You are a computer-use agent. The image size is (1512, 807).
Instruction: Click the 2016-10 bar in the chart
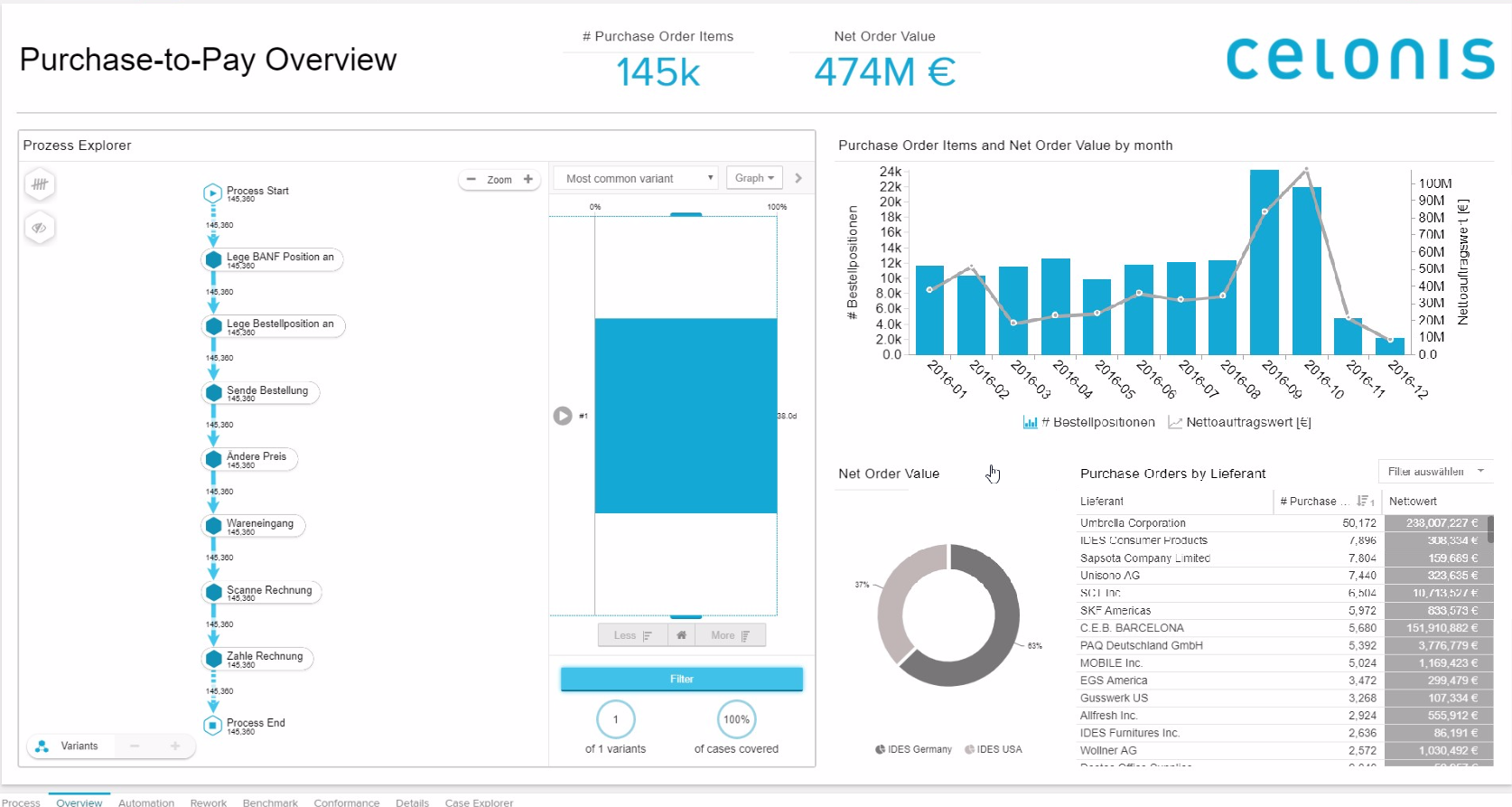[x=1307, y=270]
